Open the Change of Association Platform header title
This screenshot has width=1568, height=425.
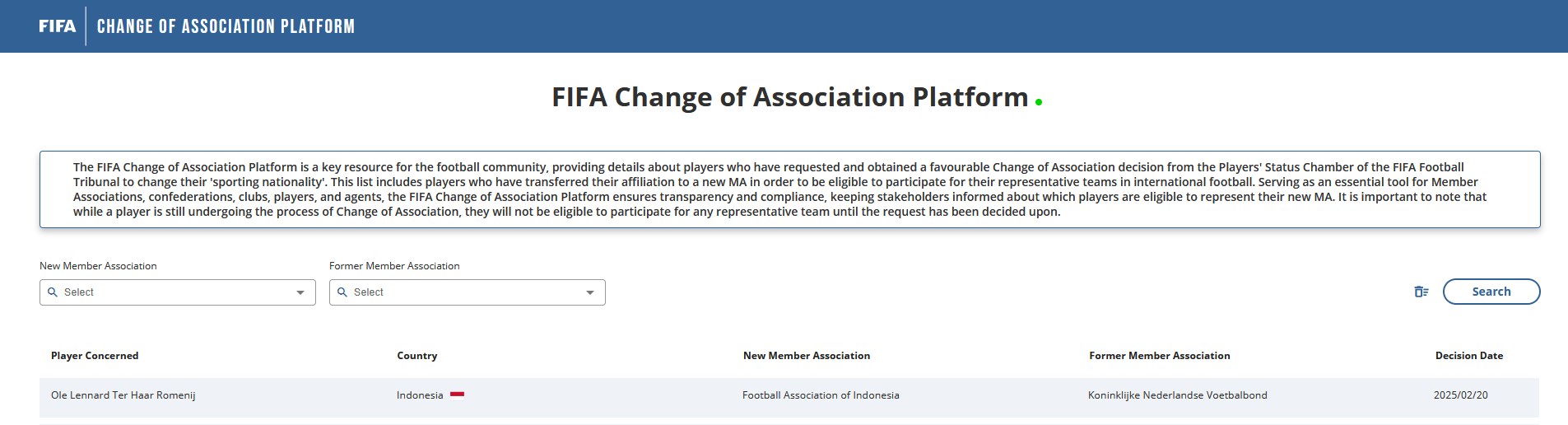226,26
